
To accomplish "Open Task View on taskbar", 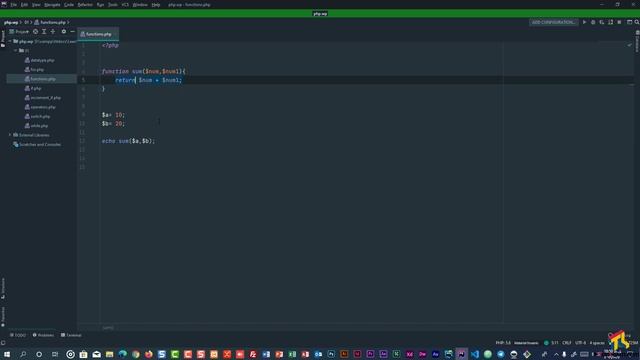I will (55, 354).
